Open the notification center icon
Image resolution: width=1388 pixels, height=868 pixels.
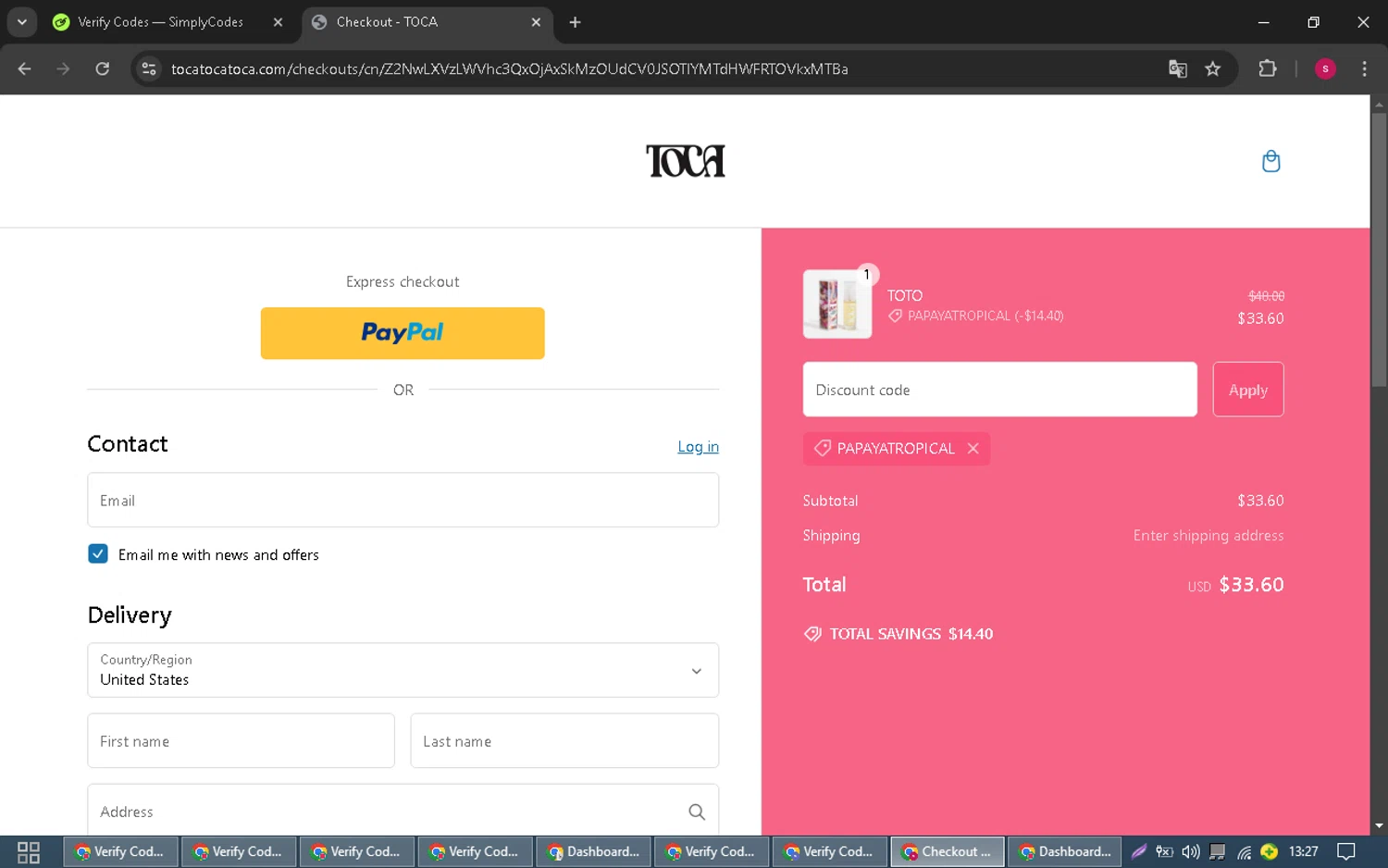(1346, 851)
